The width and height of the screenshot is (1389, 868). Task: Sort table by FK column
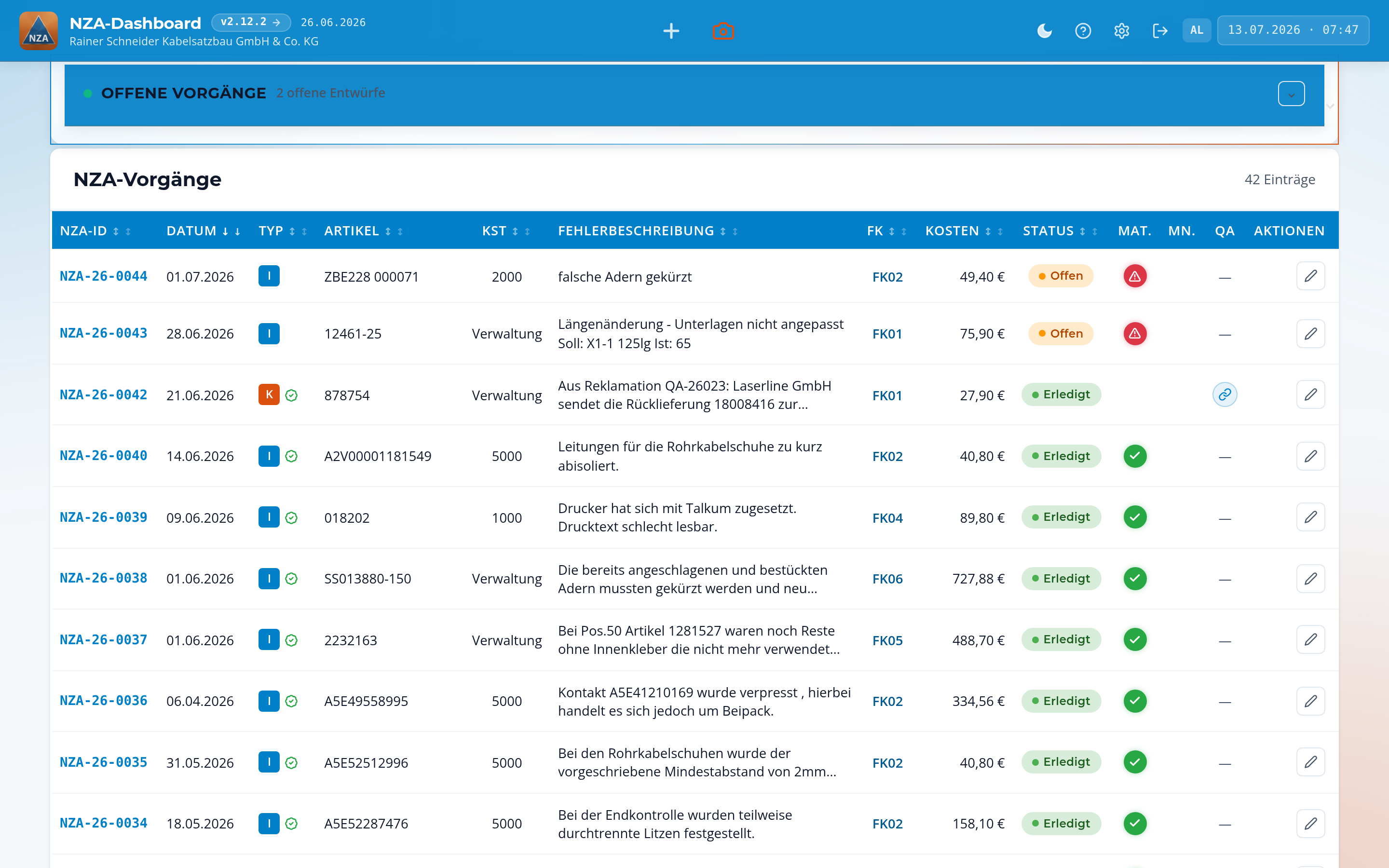[x=887, y=231]
